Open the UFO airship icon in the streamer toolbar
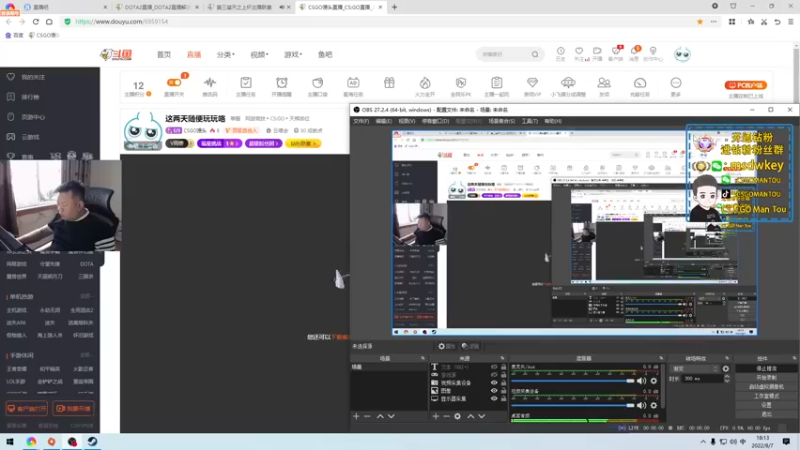The height and width of the screenshot is (450, 800). (568, 83)
